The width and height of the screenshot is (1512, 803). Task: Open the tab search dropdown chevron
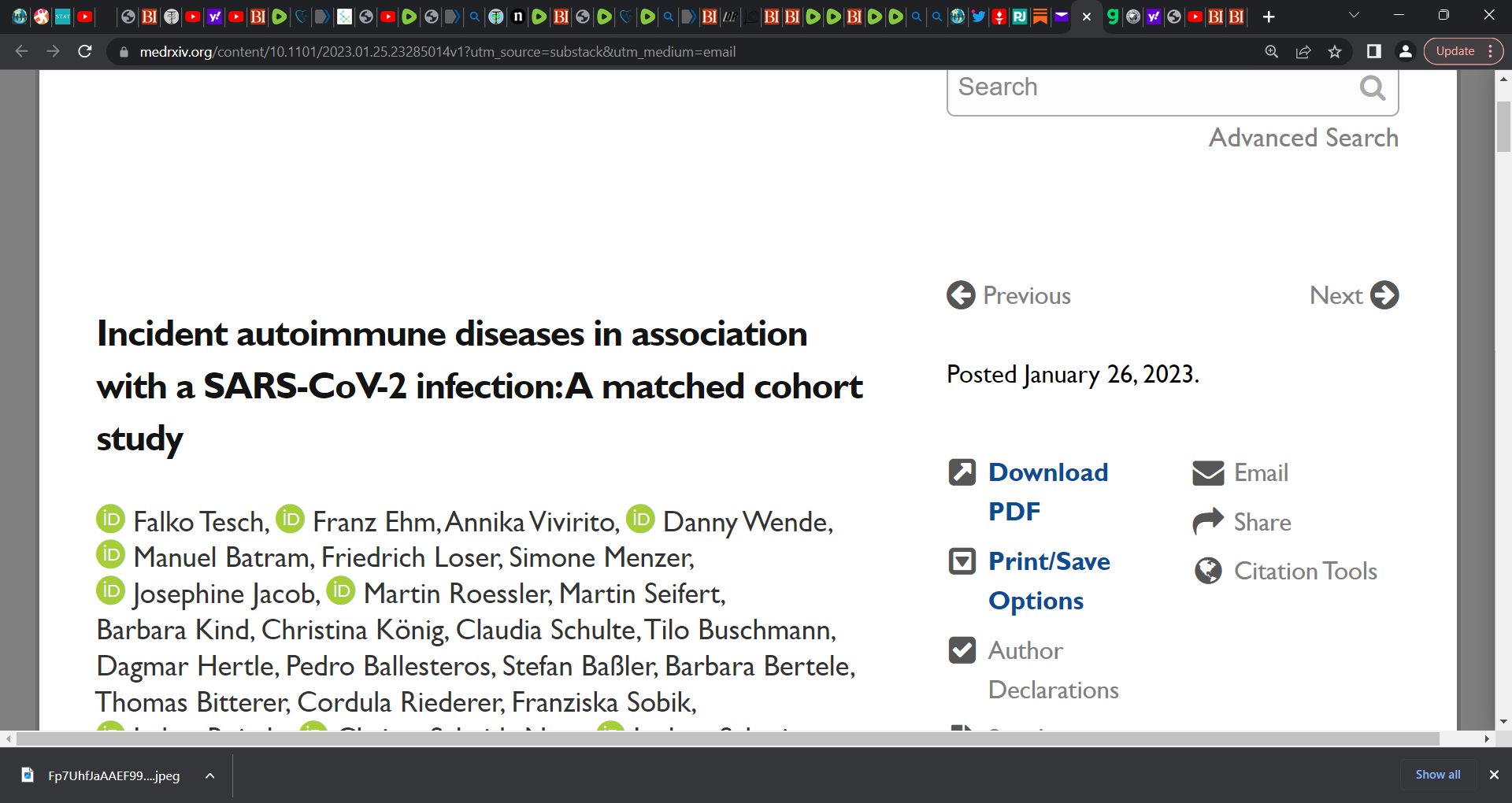tap(1354, 15)
